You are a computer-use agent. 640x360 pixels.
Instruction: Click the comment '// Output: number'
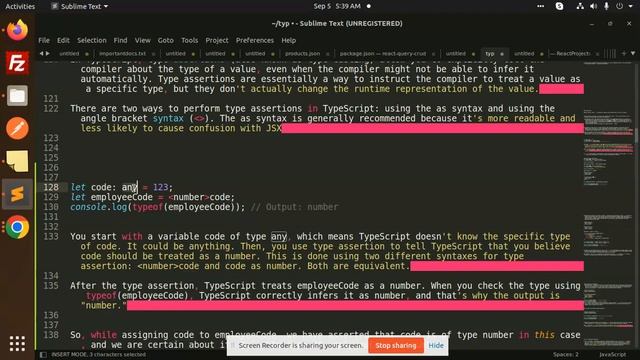pyautogui.click(x=294, y=207)
